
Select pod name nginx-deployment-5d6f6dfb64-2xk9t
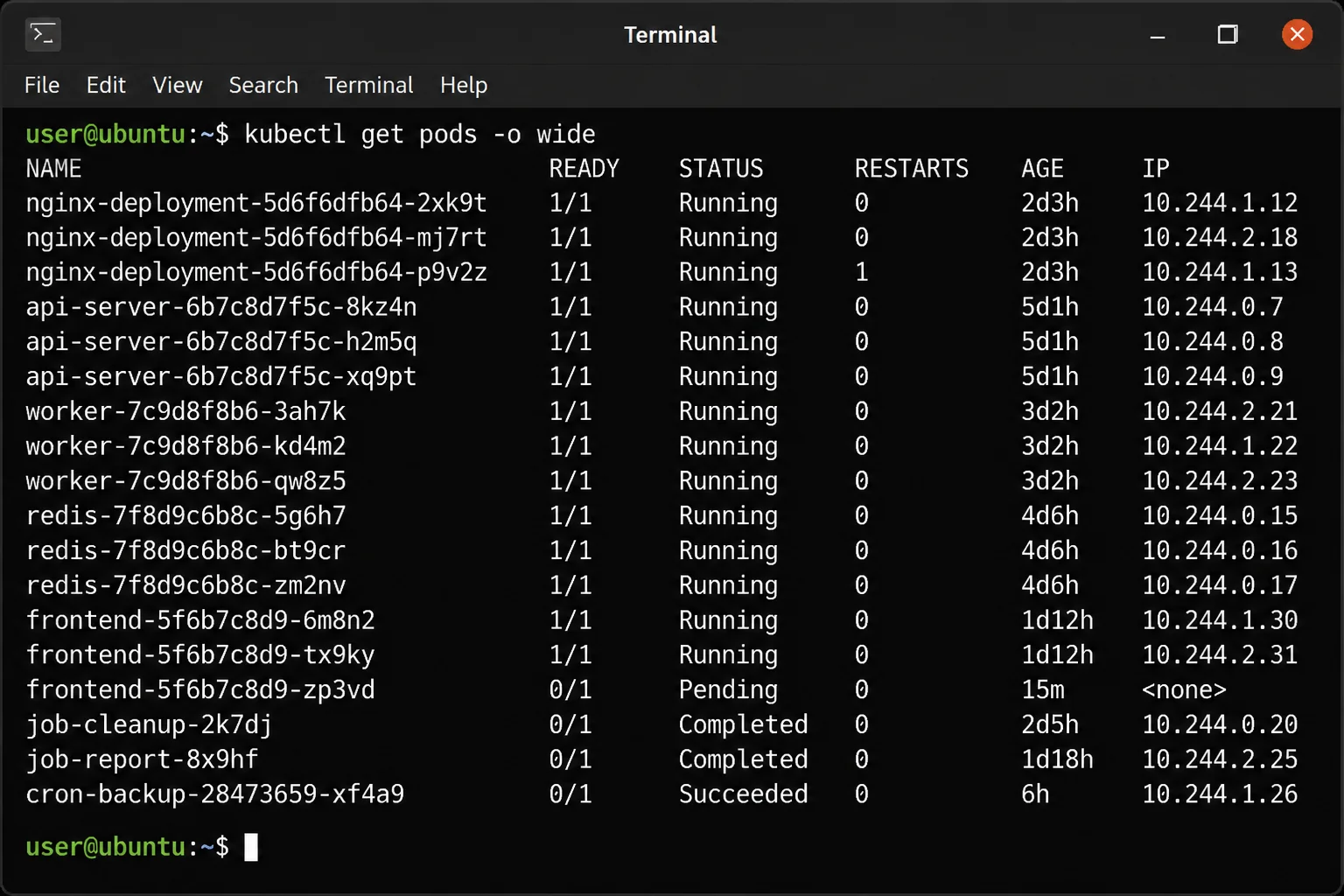pyautogui.click(x=256, y=203)
